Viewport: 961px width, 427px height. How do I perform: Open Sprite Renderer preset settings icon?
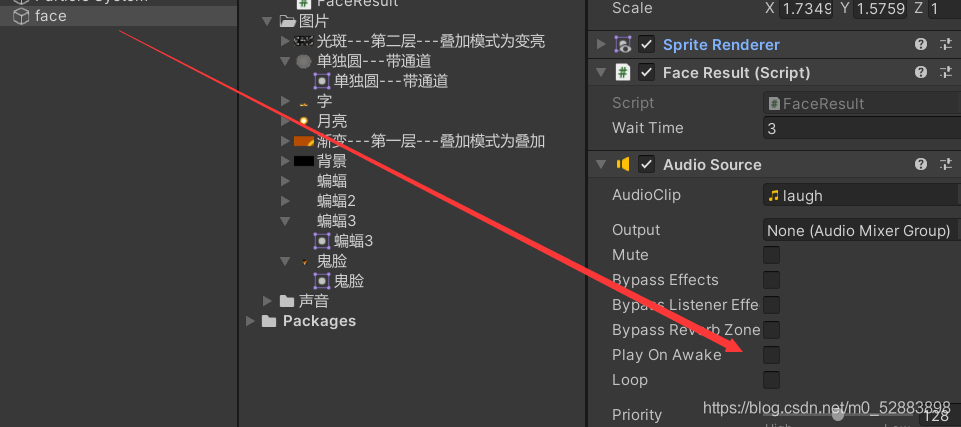(x=946, y=44)
